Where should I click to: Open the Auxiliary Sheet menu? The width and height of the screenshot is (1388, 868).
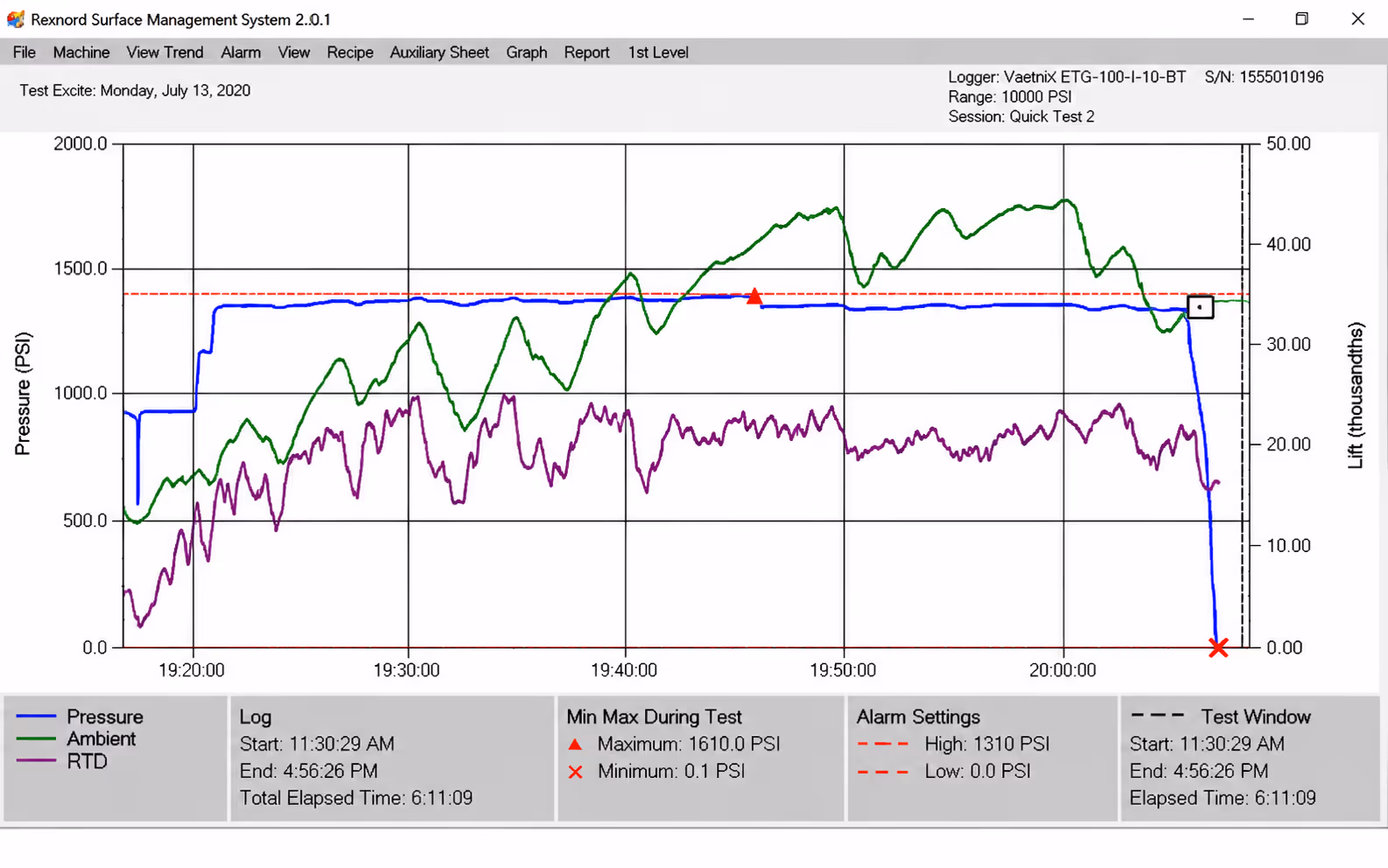tap(439, 52)
